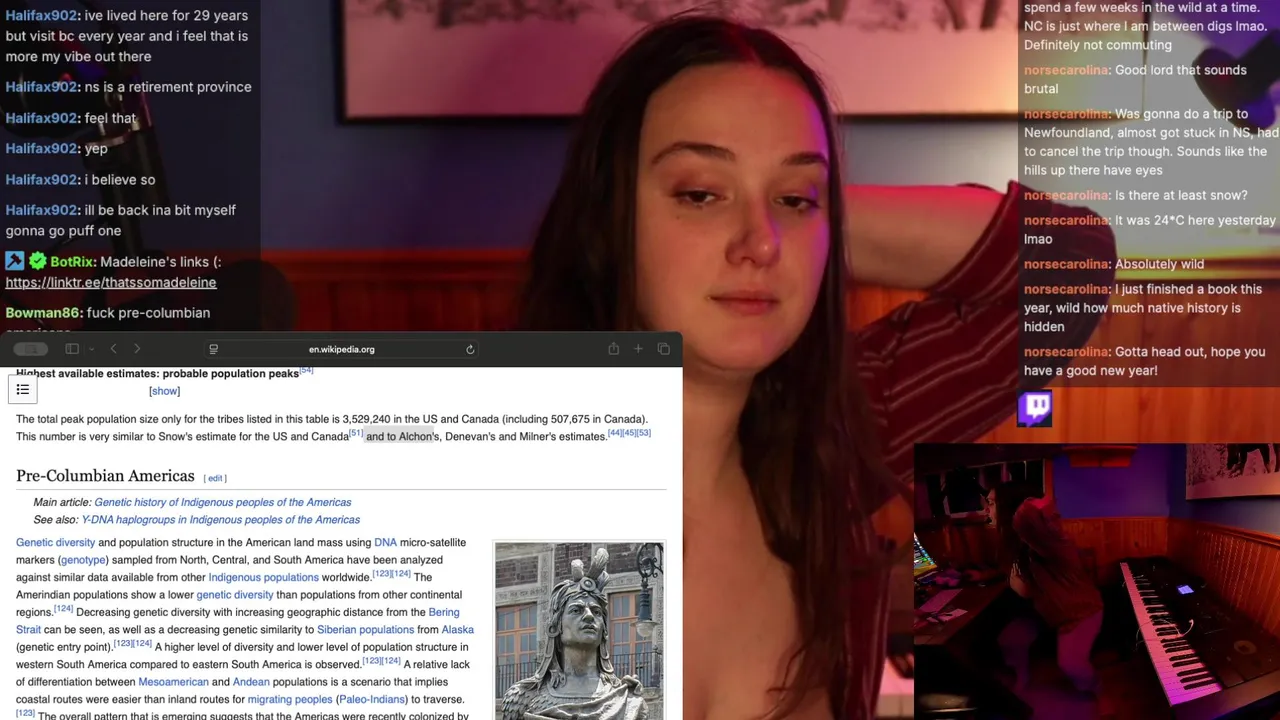Click the 'Pre-Columbian Americas' heading

(x=105, y=476)
